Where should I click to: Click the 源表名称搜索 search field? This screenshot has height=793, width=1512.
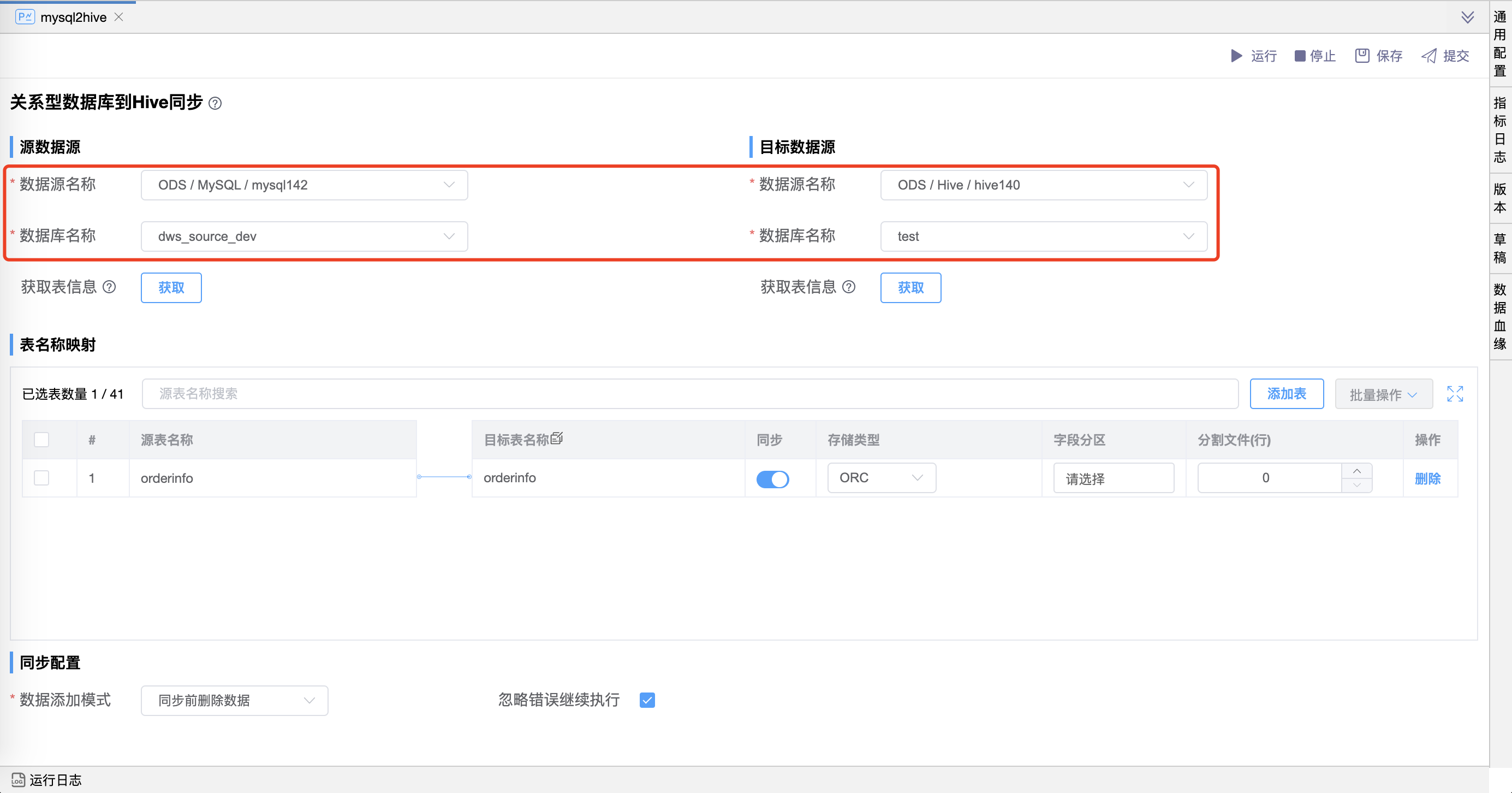pyautogui.click(x=689, y=394)
